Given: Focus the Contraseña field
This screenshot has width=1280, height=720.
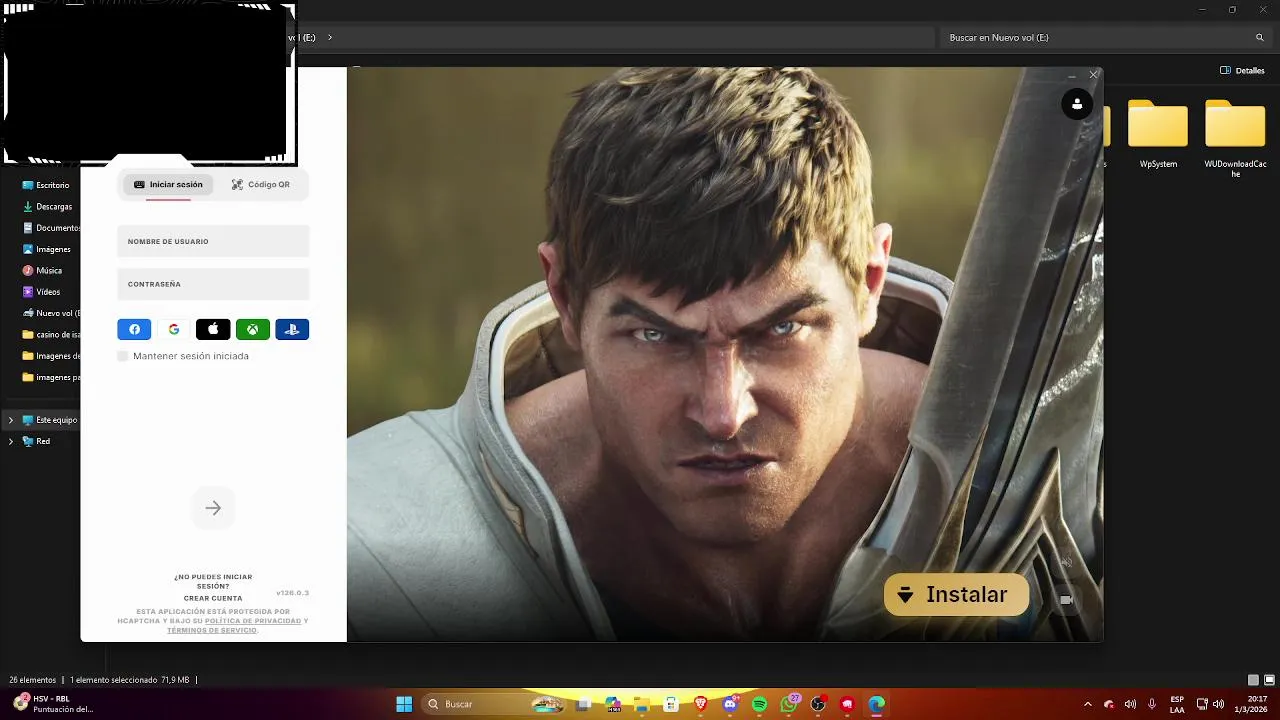Looking at the screenshot, I should (213, 284).
